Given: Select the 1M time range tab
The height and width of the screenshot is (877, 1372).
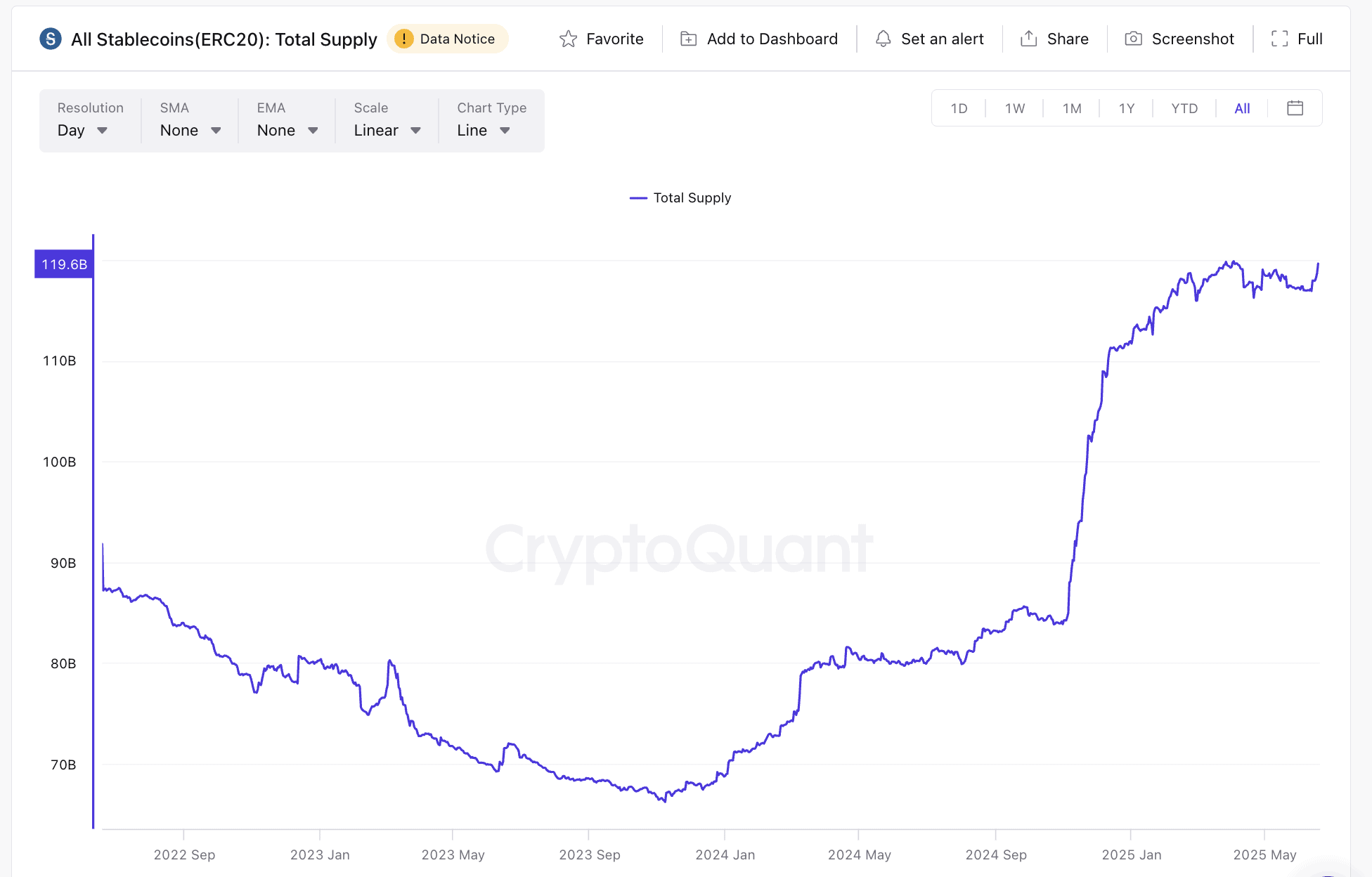Looking at the screenshot, I should (1072, 108).
